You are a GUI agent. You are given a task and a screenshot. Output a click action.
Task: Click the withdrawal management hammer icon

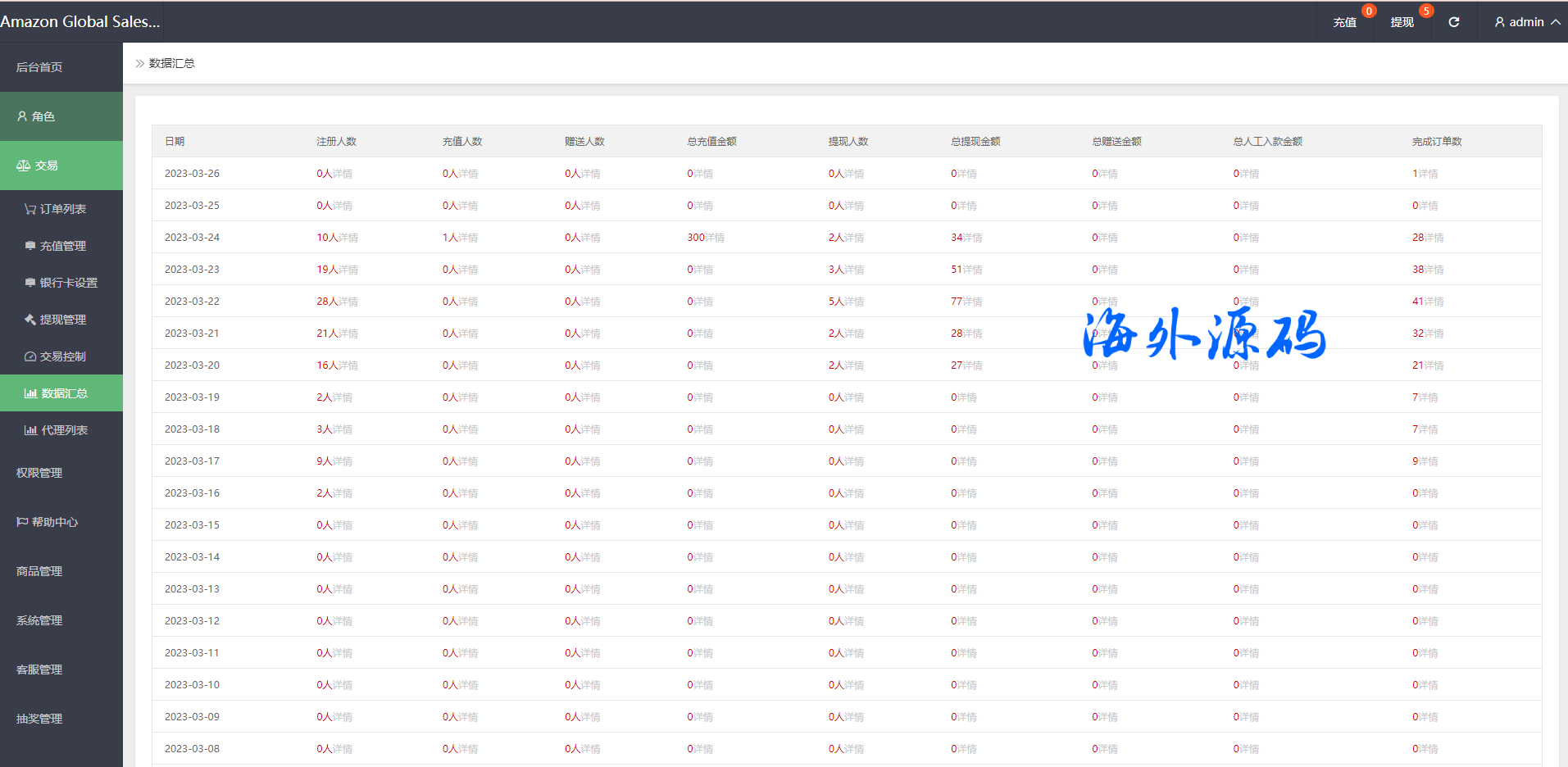[30, 320]
